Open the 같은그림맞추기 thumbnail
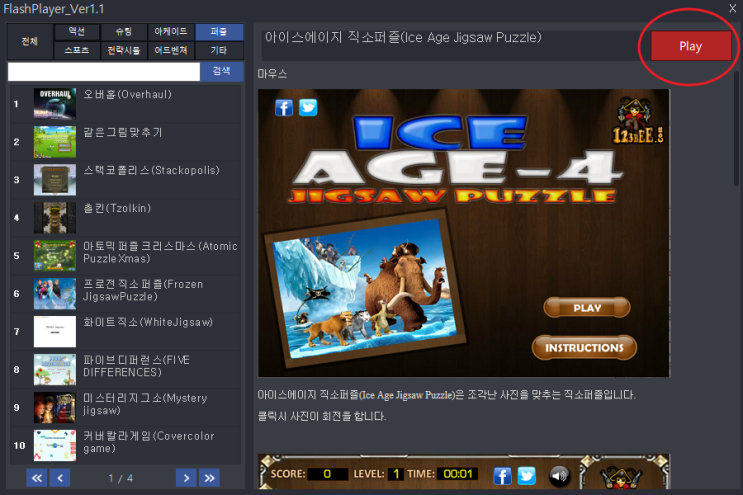This screenshot has width=743, height=495. [x=55, y=142]
